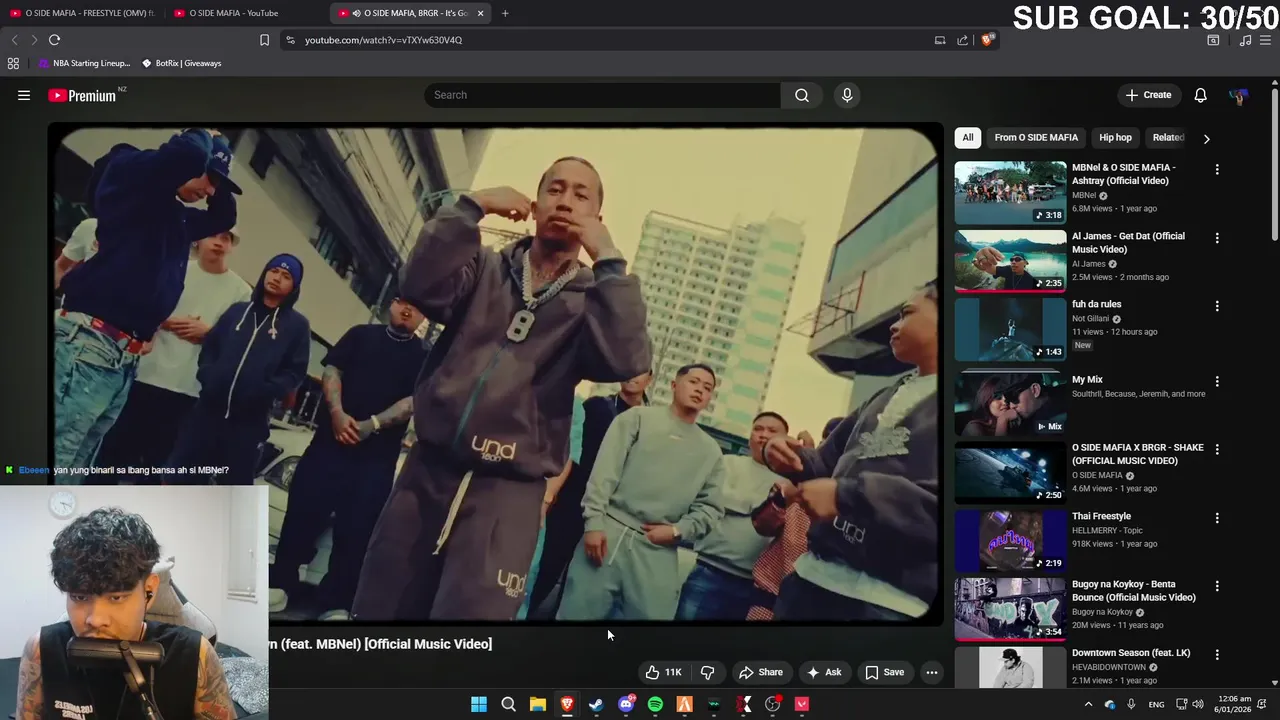Click the search magnifier button
The width and height of the screenshot is (1280, 720).
802,95
